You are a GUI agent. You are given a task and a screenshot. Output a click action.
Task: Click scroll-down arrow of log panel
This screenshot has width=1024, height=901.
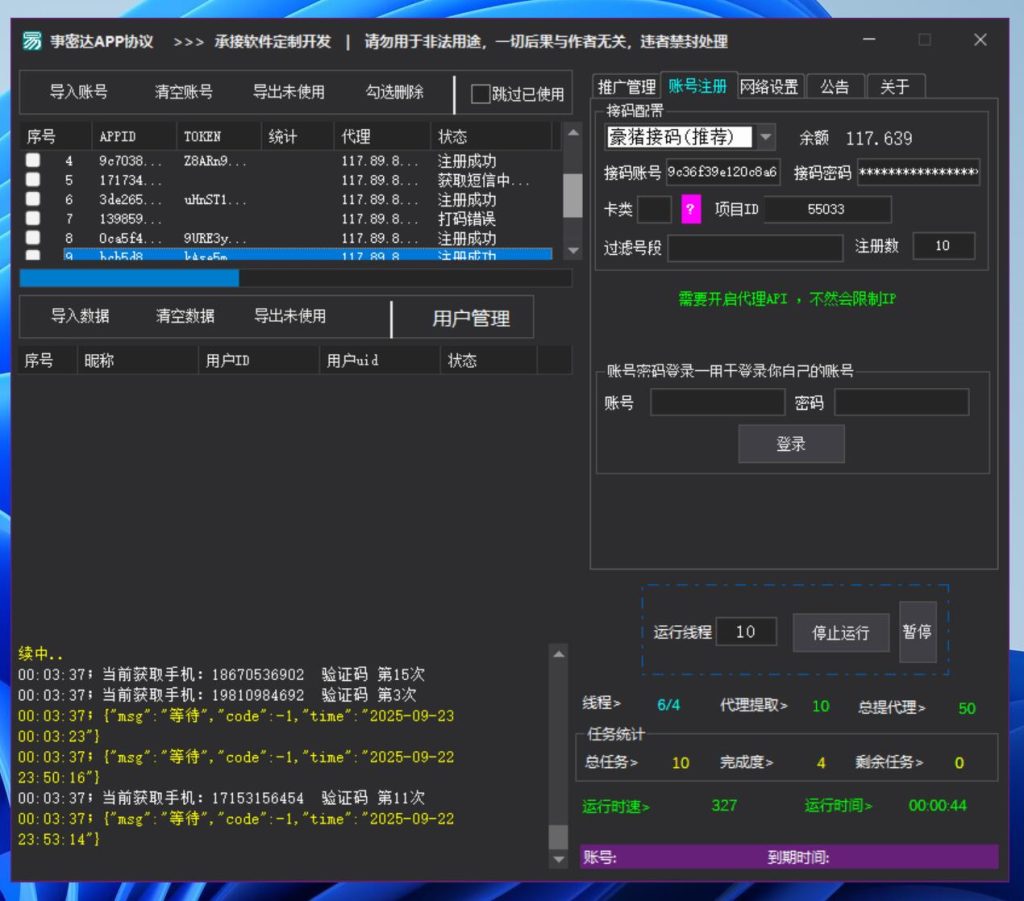click(558, 860)
